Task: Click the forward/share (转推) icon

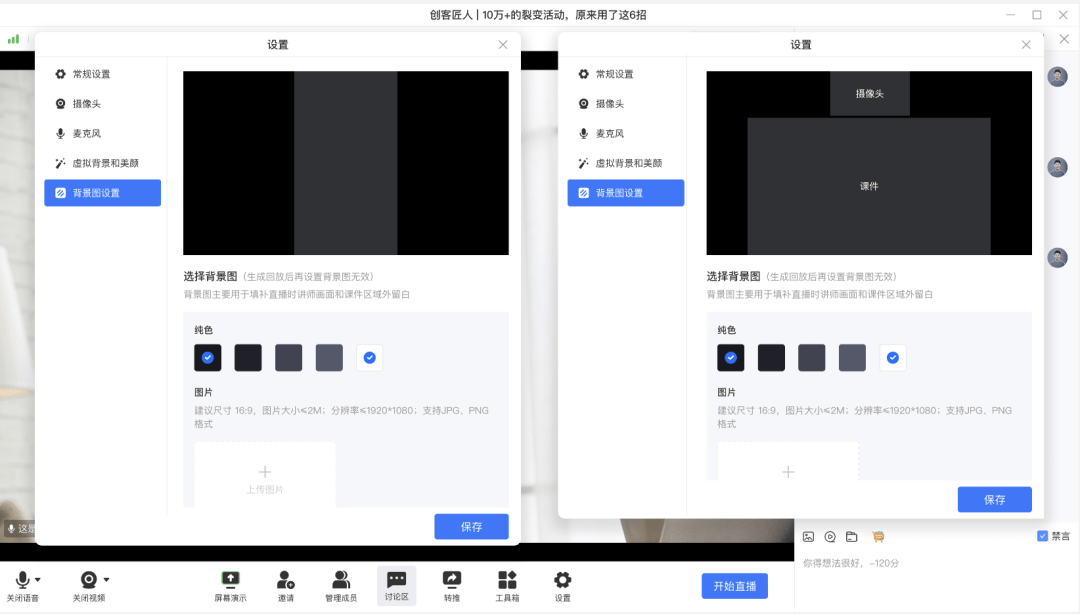Action: [x=452, y=580]
